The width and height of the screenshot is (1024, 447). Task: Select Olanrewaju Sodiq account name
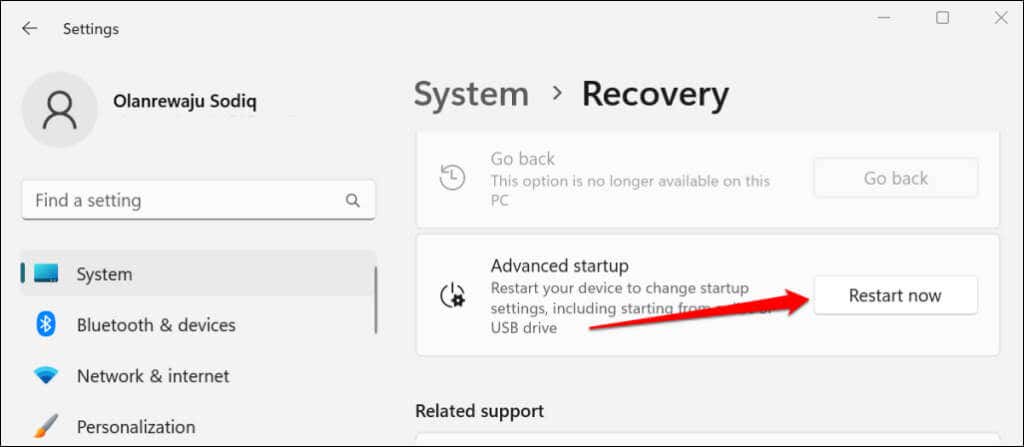(185, 101)
